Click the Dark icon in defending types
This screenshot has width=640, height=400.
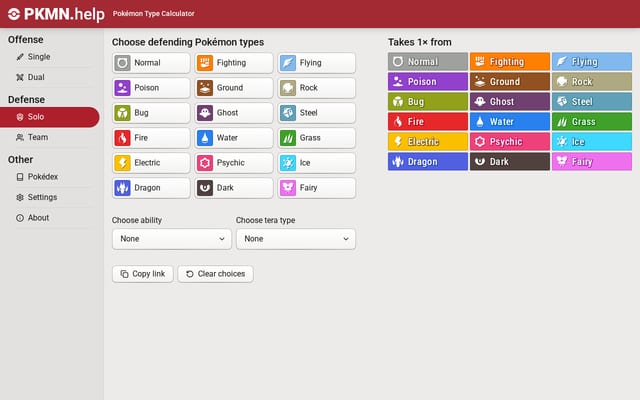(x=205, y=188)
